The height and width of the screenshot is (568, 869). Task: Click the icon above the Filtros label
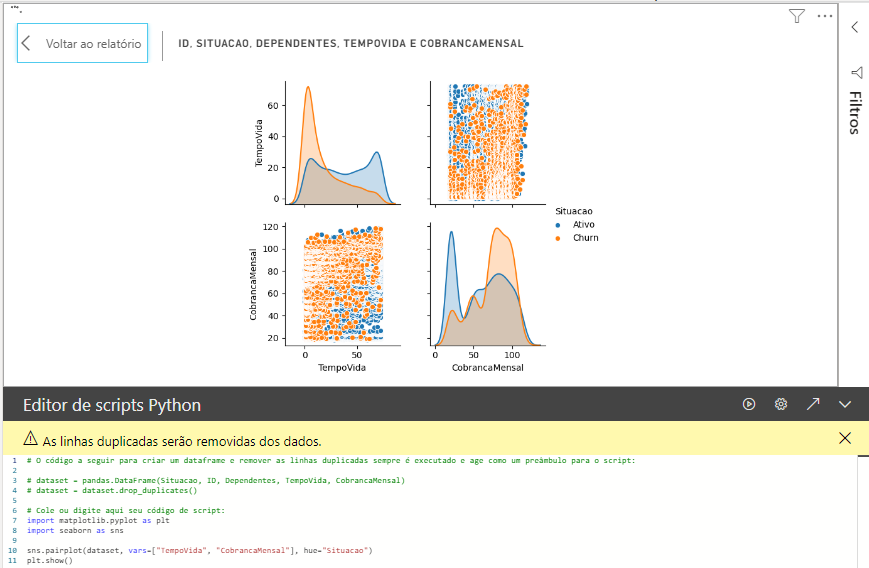tap(856, 72)
